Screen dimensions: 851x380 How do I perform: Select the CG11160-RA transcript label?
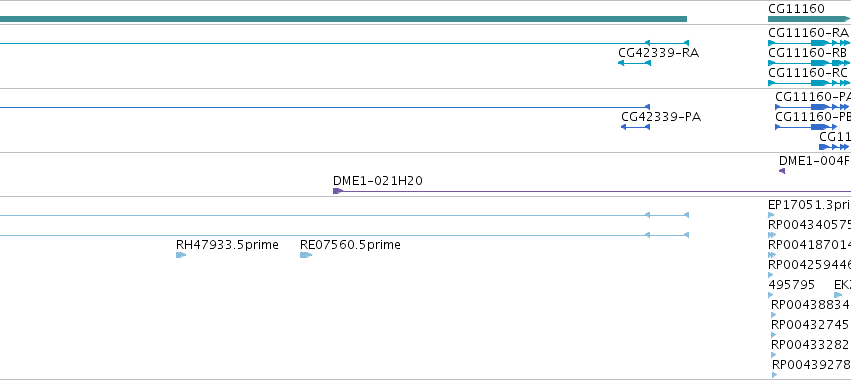808,33
